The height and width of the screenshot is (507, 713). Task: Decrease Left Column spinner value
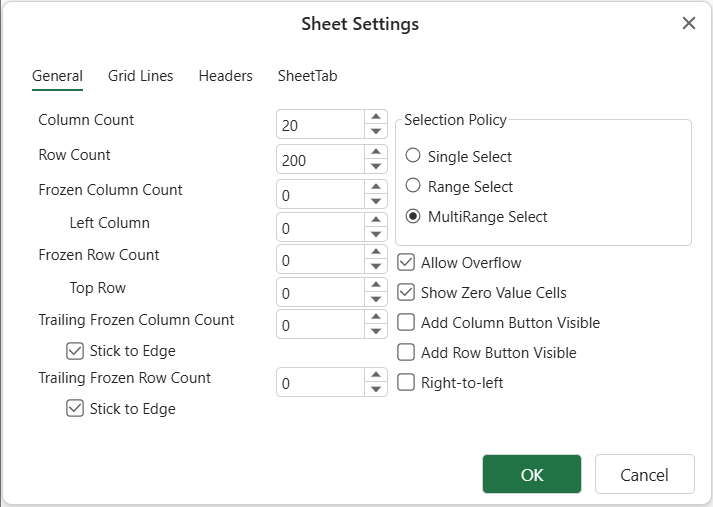pyautogui.click(x=376, y=235)
